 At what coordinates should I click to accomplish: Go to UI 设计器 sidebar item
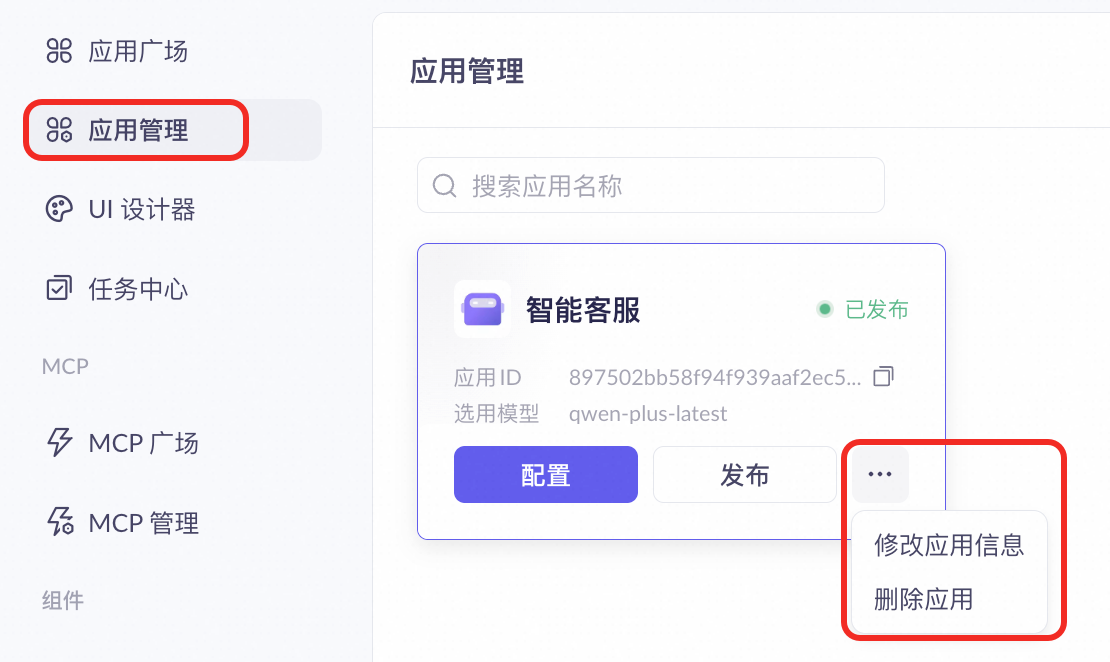(142, 209)
